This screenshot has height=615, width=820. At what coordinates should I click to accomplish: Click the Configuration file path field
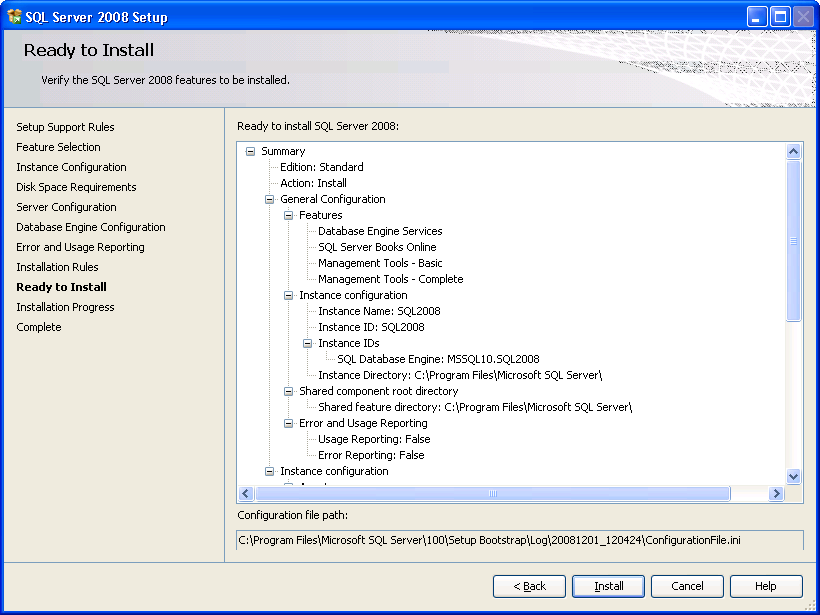click(520, 540)
